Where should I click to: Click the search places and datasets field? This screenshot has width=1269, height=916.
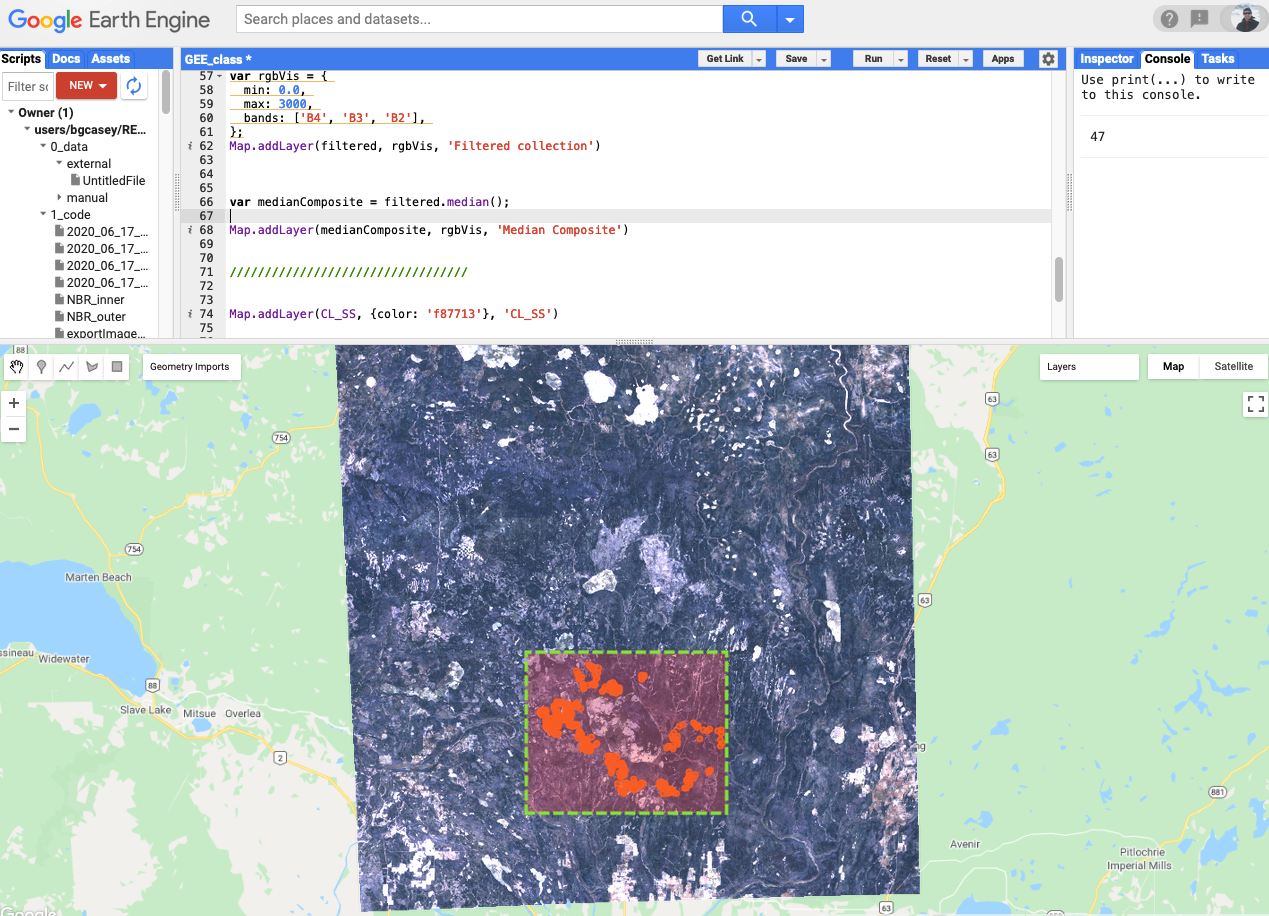click(x=479, y=19)
